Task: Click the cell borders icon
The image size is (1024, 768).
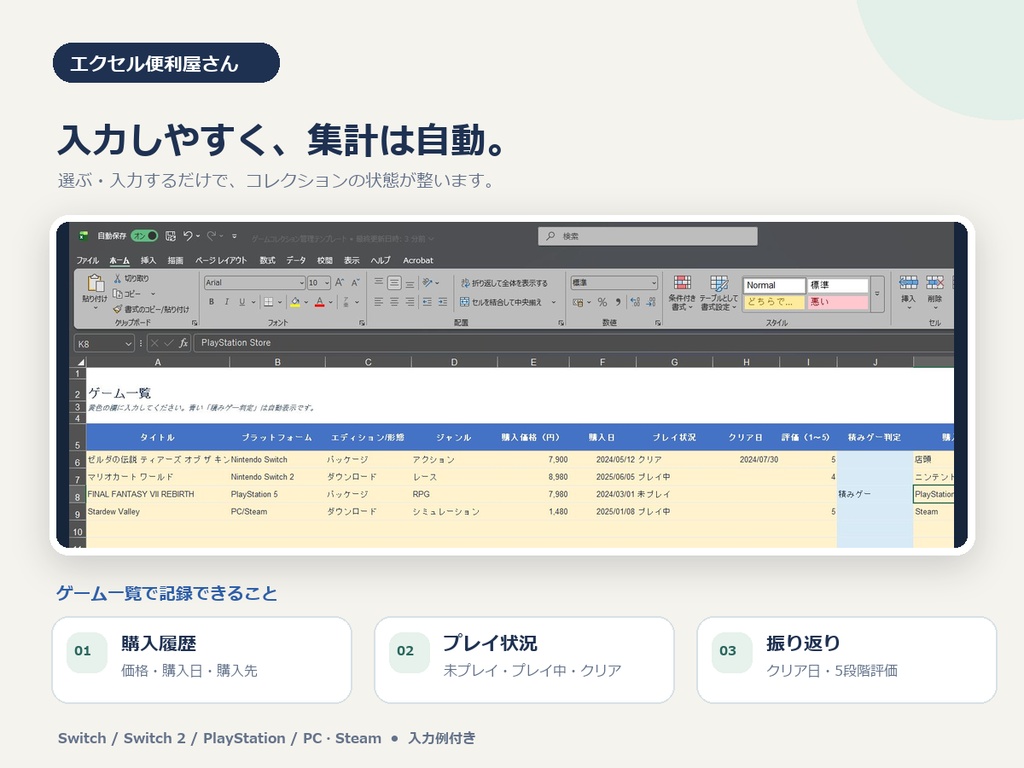Action: tap(268, 302)
